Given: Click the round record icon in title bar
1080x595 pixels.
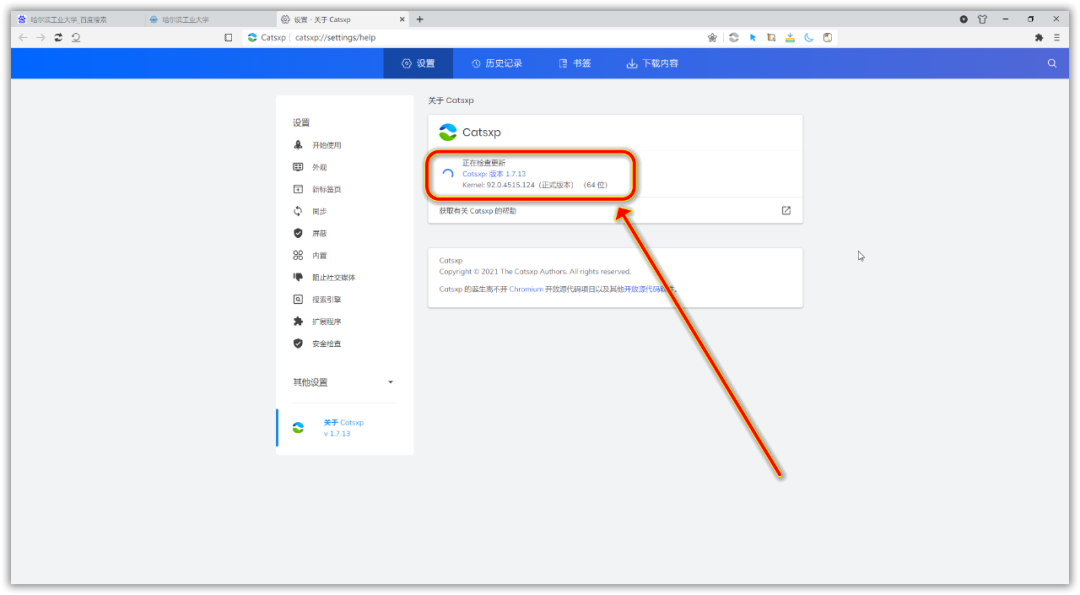Looking at the screenshot, I should (x=964, y=19).
